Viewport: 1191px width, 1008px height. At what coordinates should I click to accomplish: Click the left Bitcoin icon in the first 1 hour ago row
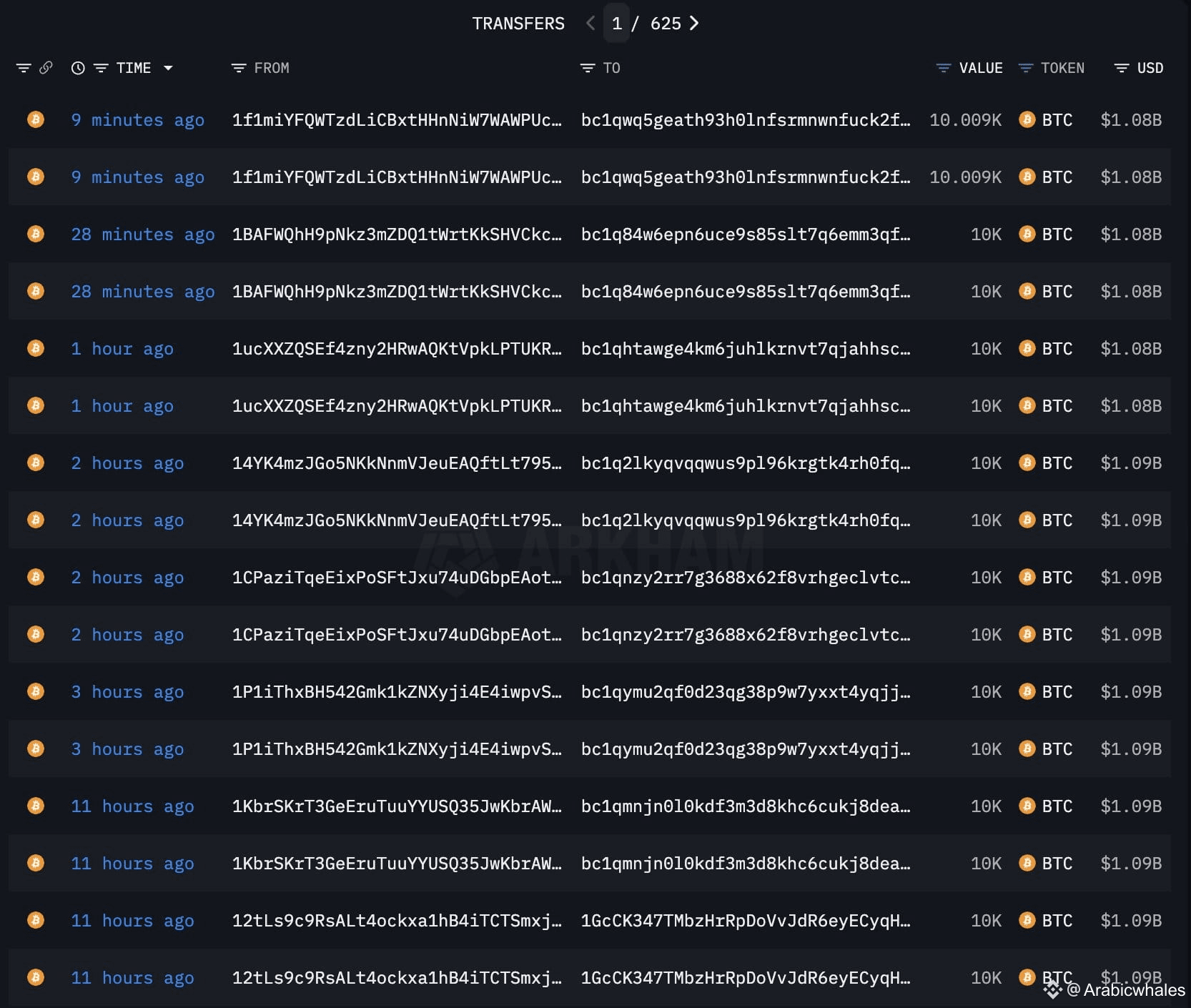[x=36, y=348]
